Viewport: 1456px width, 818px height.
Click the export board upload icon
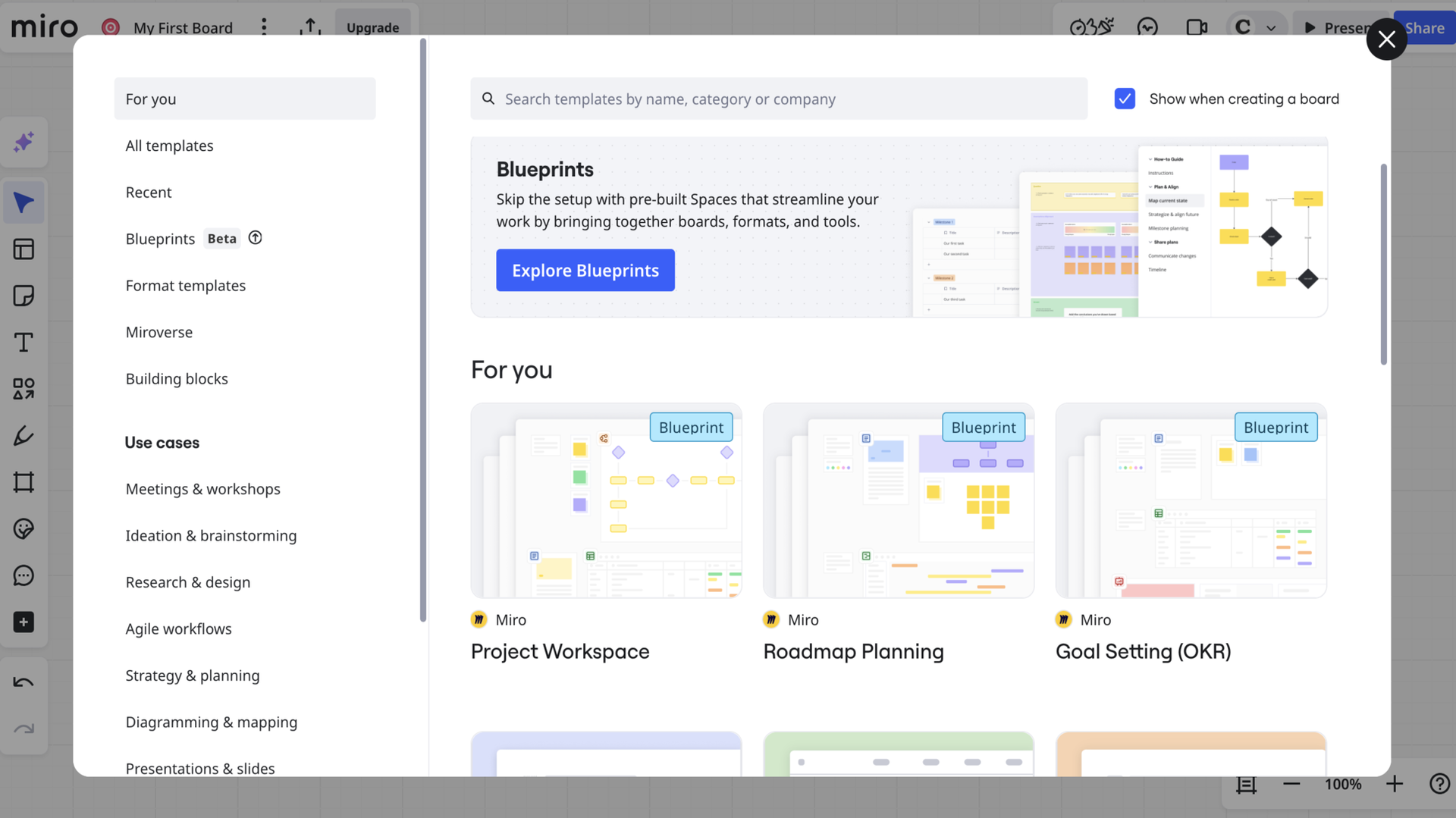point(310,27)
